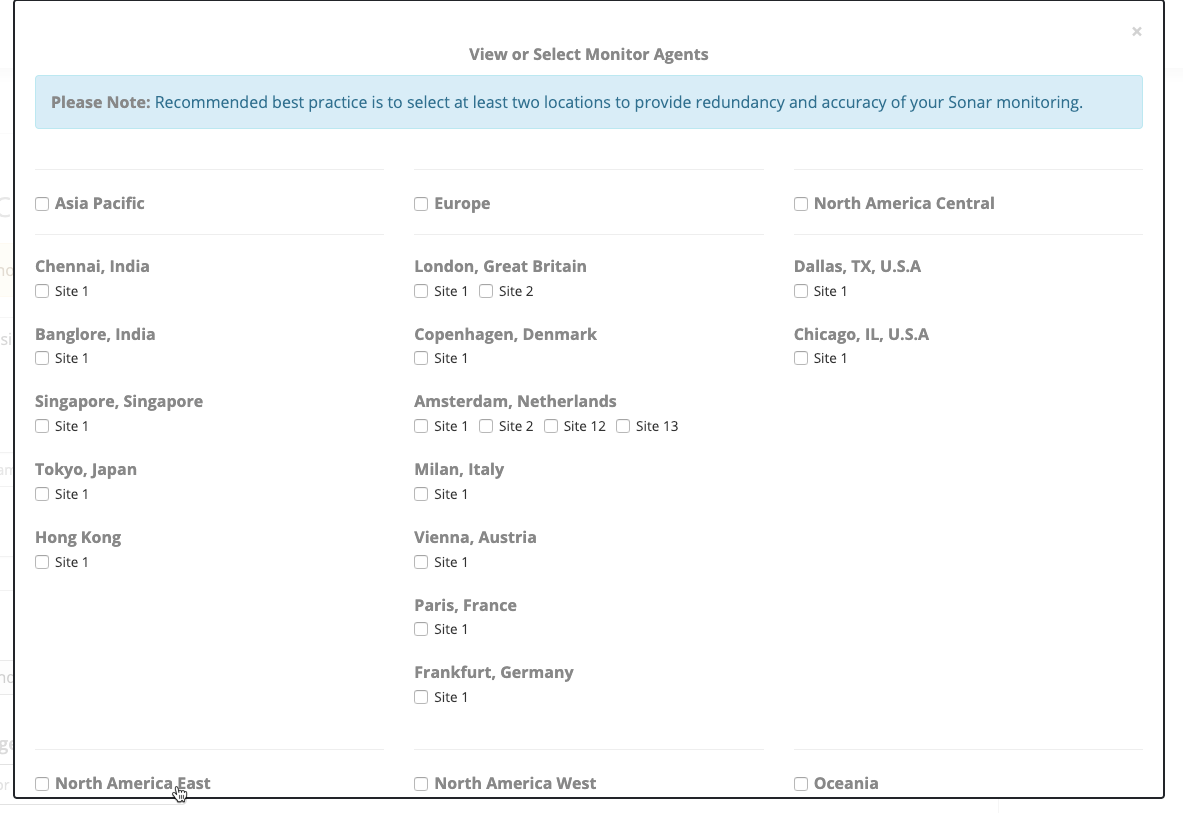Select Chennai, India Site 1
This screenshot has height=813, width=1183.
coord(42,291)
